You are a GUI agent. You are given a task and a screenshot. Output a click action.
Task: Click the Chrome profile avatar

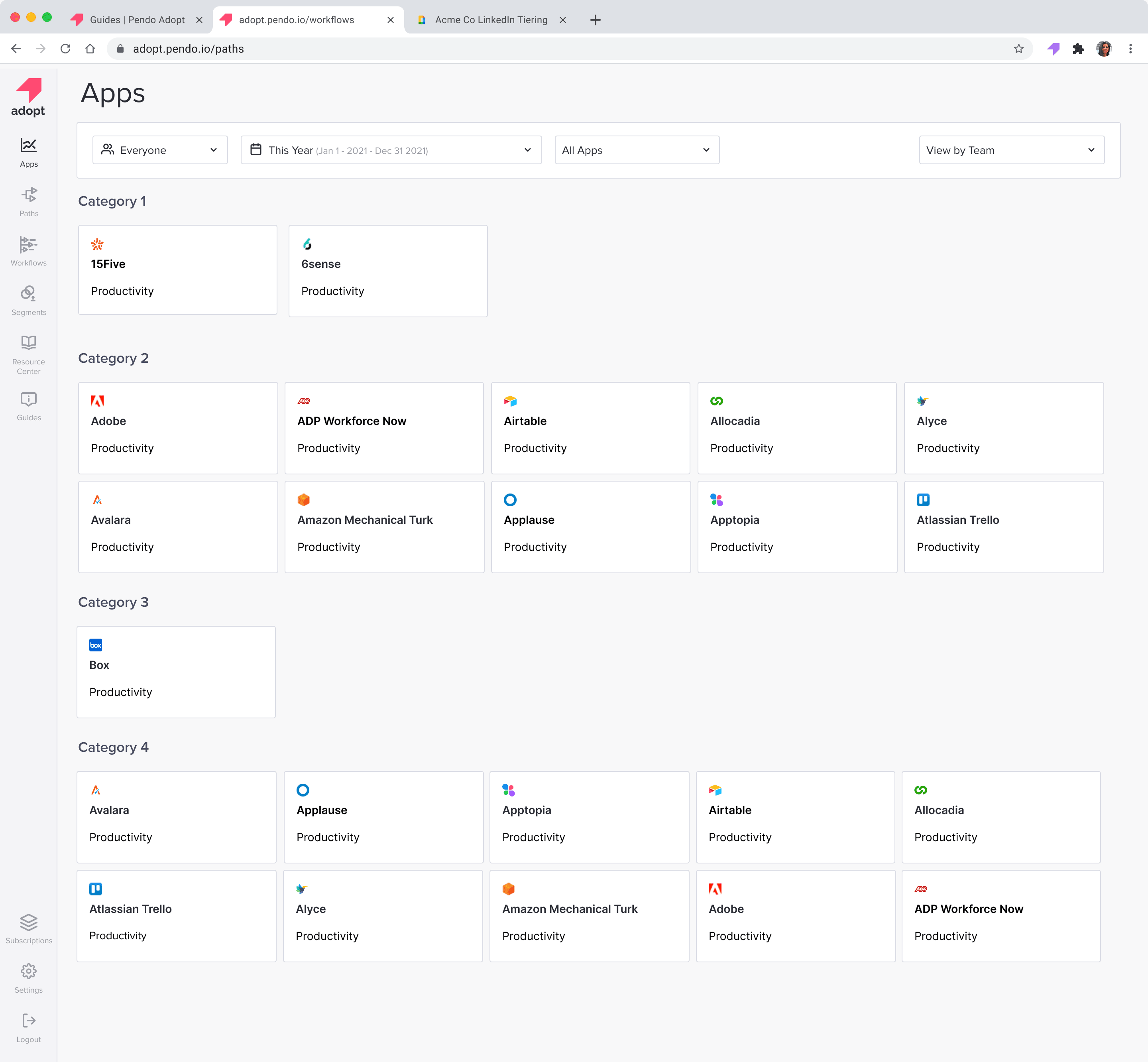1104,49
